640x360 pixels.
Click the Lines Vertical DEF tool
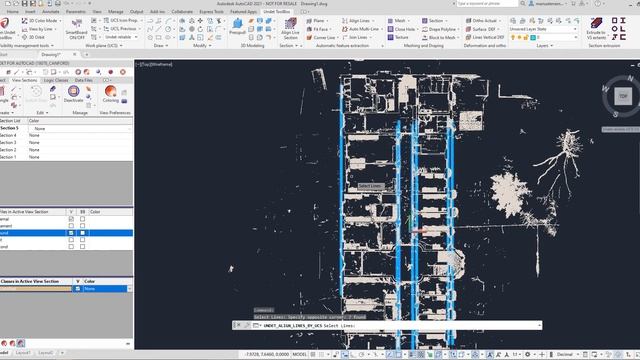click(x=485, y=37)
